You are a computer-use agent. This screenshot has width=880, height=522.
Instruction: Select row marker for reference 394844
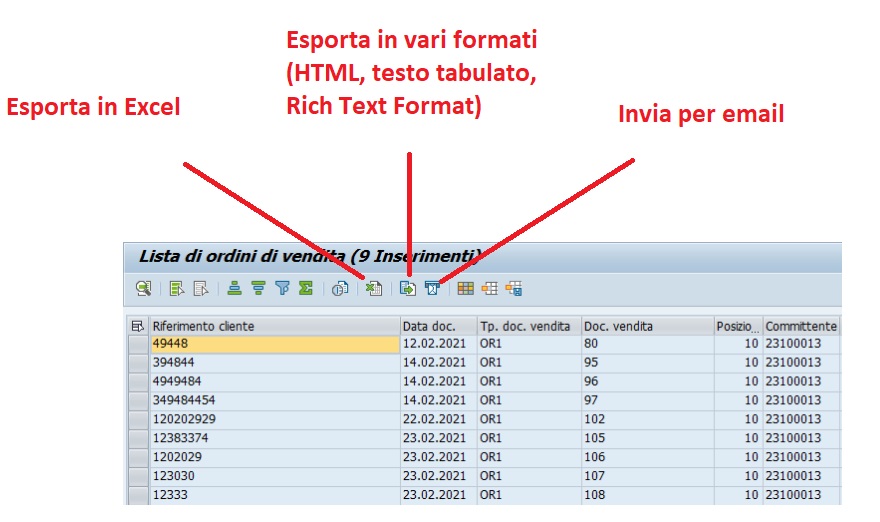(x=138, y=363)
